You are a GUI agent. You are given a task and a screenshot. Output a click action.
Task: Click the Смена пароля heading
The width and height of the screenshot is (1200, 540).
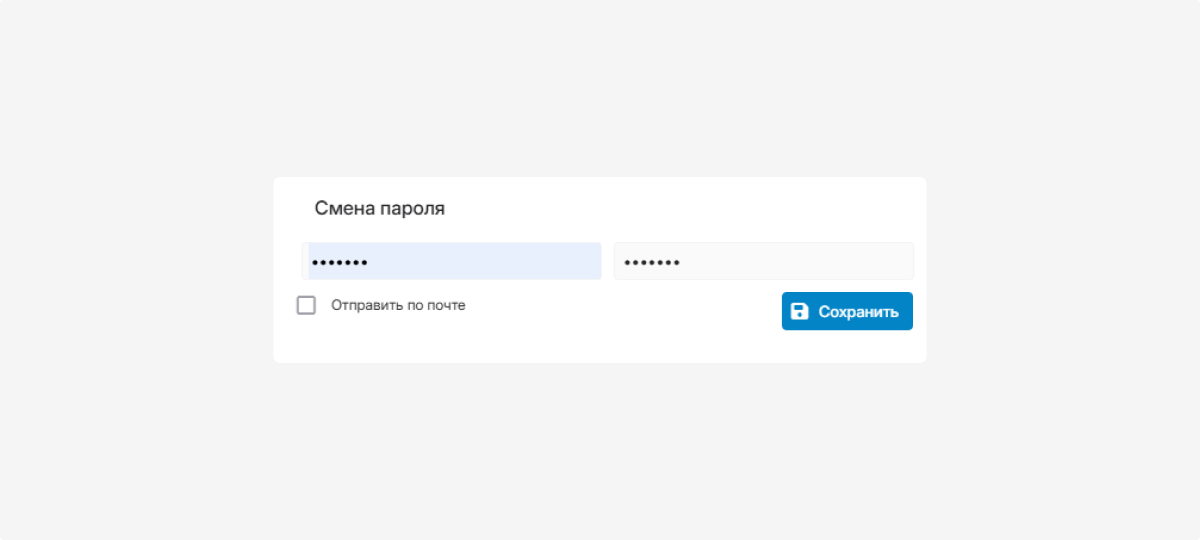(380, 209)
